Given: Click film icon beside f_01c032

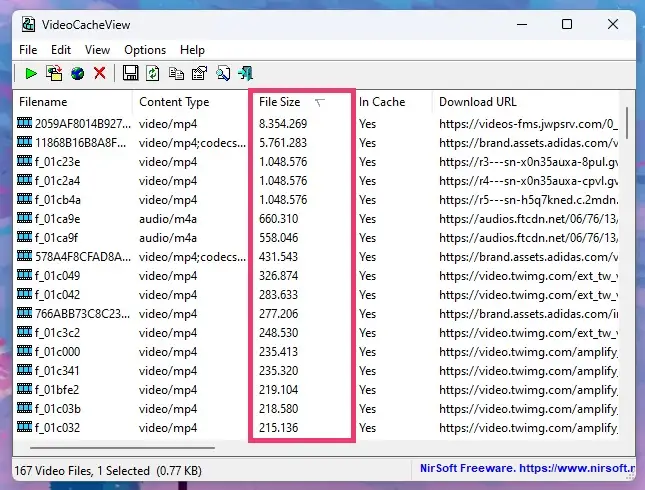Looking at the screenshot, I should (x=24, y=427).
